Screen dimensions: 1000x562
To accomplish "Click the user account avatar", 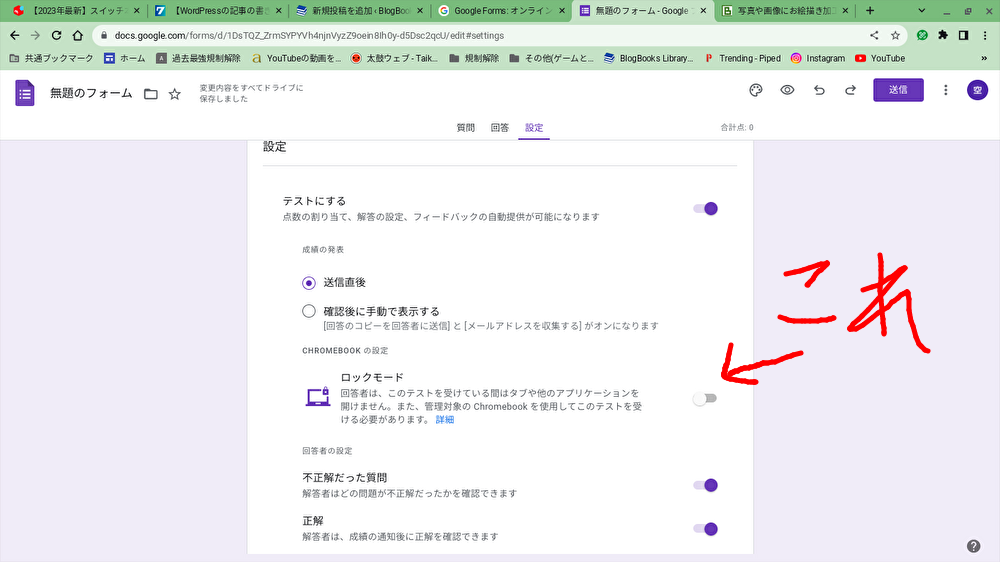I will pos(977,90).
